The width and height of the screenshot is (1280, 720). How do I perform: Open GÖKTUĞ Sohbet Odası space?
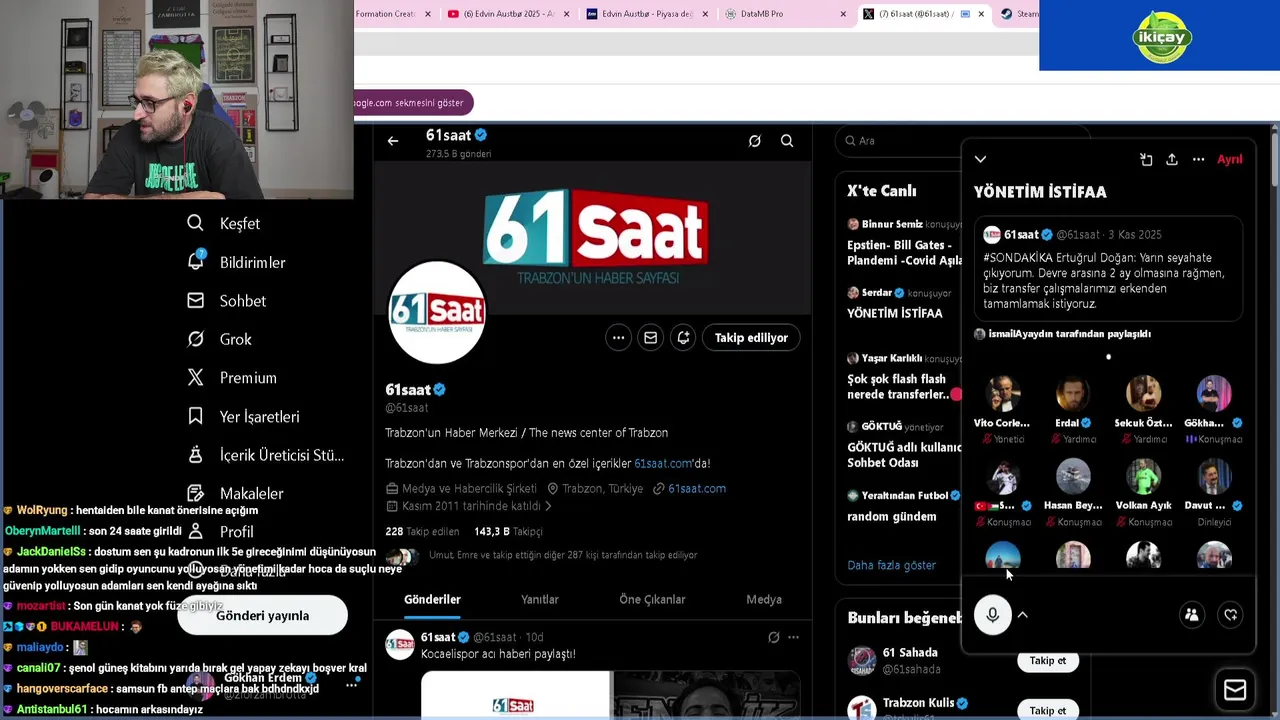click(x=904, y=444)
